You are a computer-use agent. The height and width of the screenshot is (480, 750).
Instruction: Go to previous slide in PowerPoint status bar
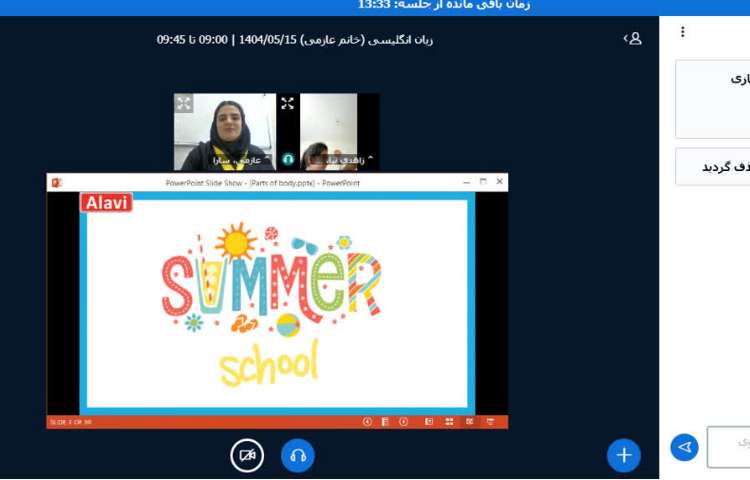[367, 422]
